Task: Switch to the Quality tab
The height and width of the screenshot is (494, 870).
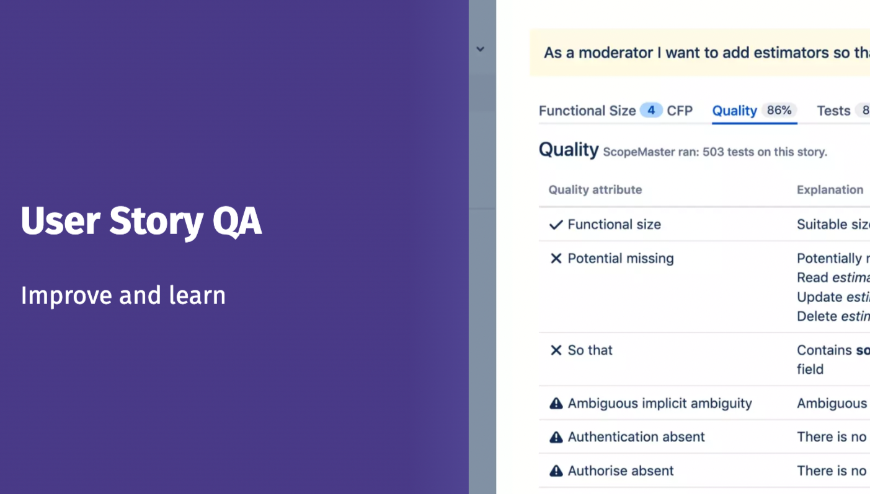Action: click(x=734, y=111)
